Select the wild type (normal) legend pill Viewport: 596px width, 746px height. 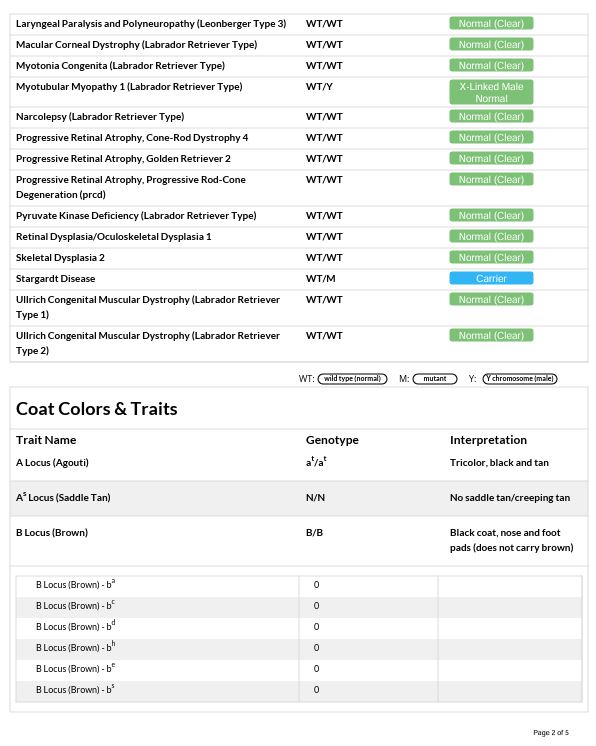(352, 379)
